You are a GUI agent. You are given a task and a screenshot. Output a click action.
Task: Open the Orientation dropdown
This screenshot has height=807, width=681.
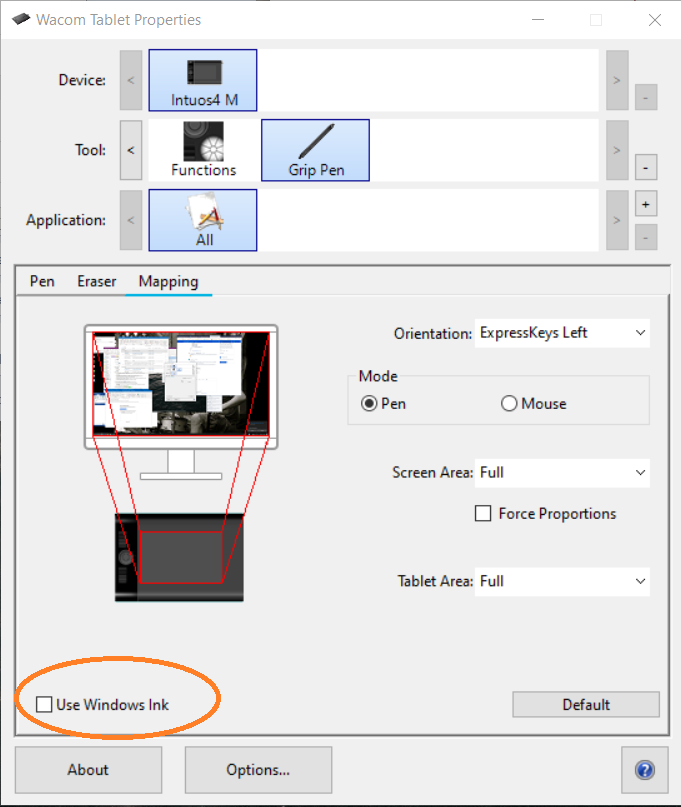[x=562, y=333]
